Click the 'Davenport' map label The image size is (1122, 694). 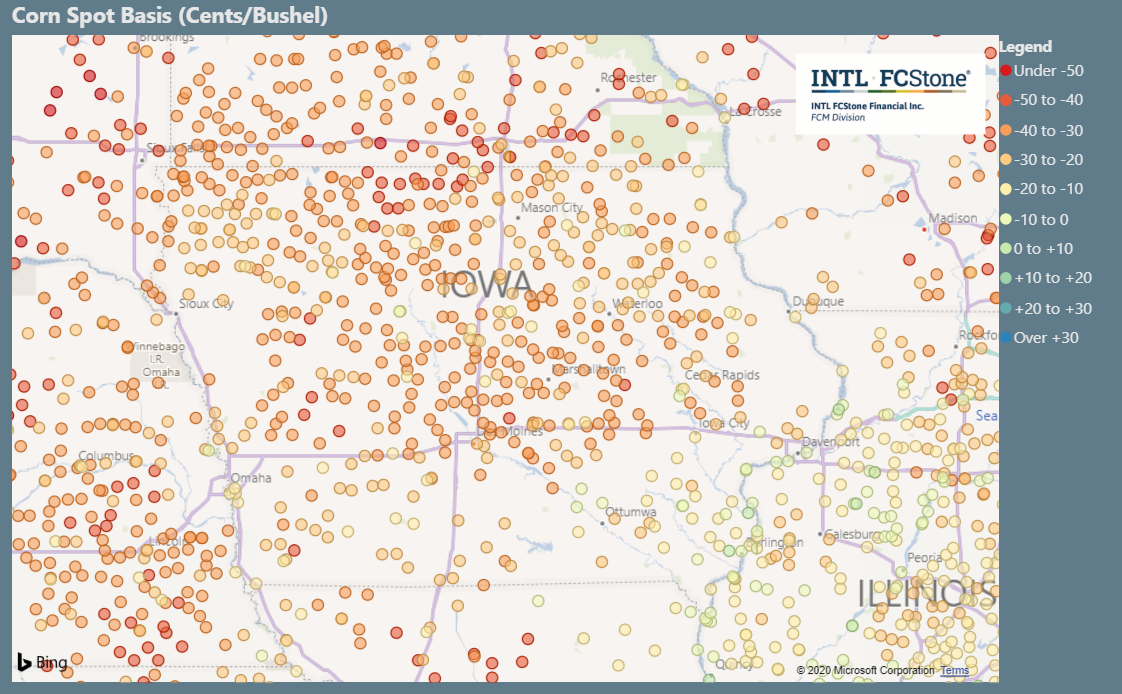(x=831, y=441)
